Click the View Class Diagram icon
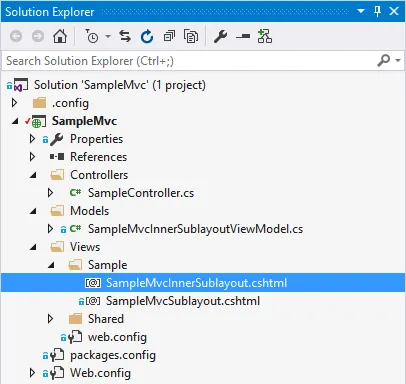 coord(265,36)
